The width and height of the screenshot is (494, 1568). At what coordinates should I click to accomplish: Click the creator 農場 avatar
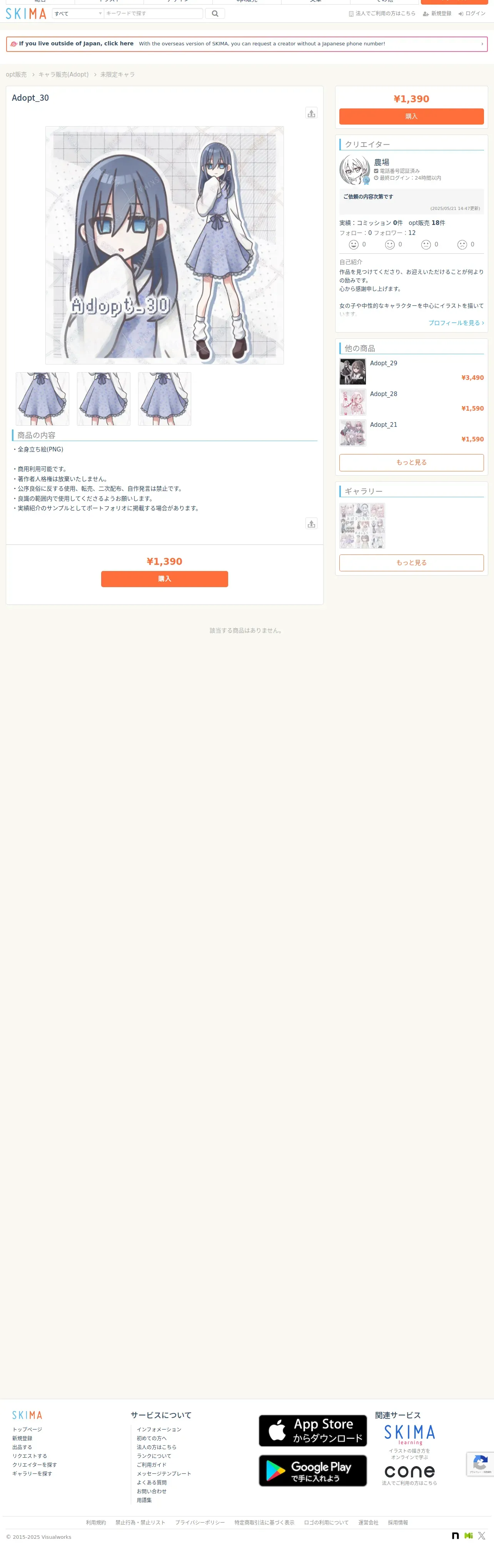354,170
